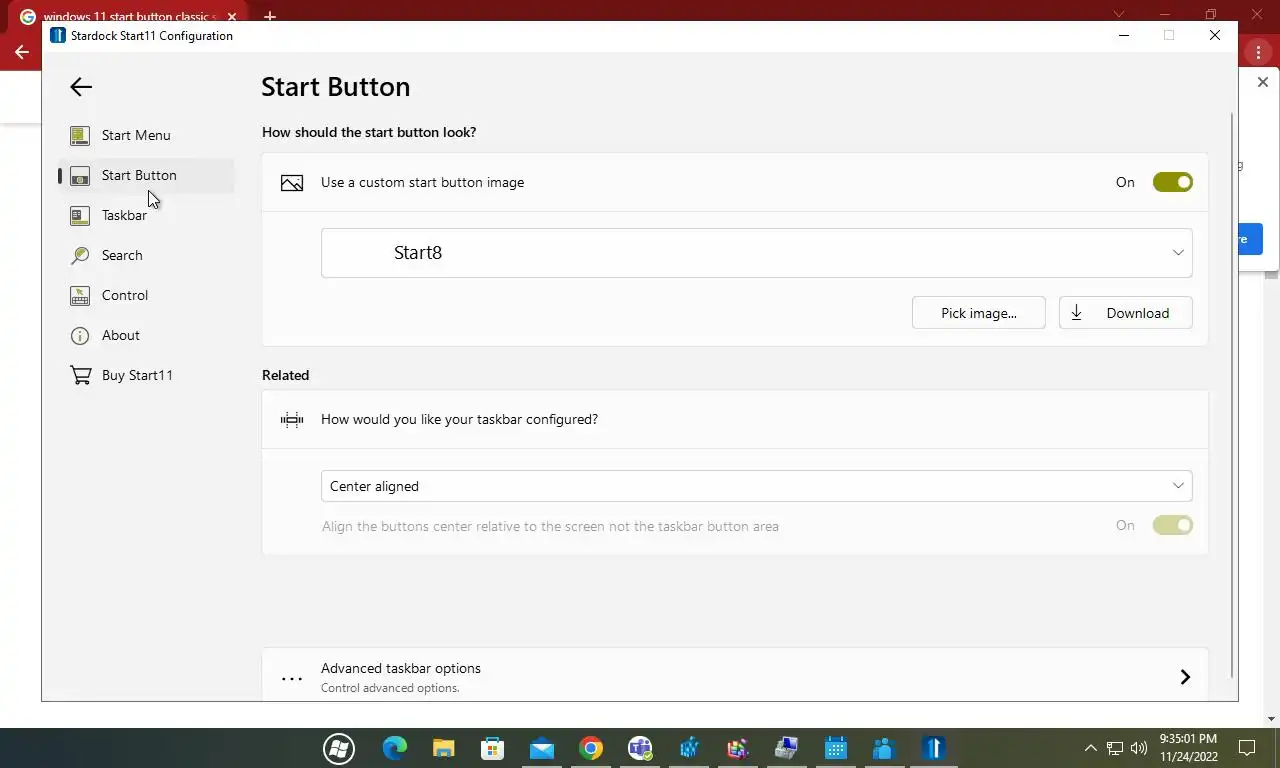Click the Taskbar sidebar icon
The height and width of the screenshot is (768, 1280).
[x=80, y=215]
